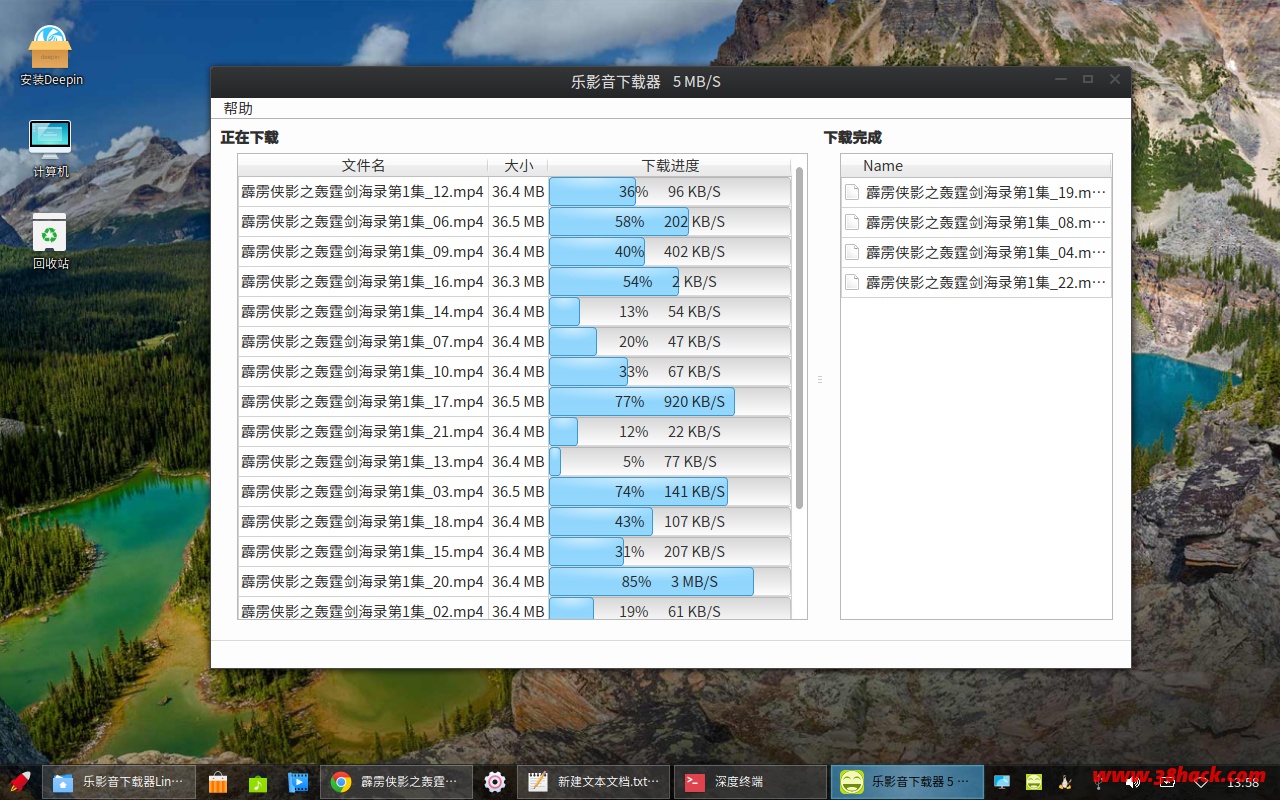Select completed file 霹雳侠影之轰霆剑海录第1集_04
This screenshot has height=800, width=1280.
point(976,252)
